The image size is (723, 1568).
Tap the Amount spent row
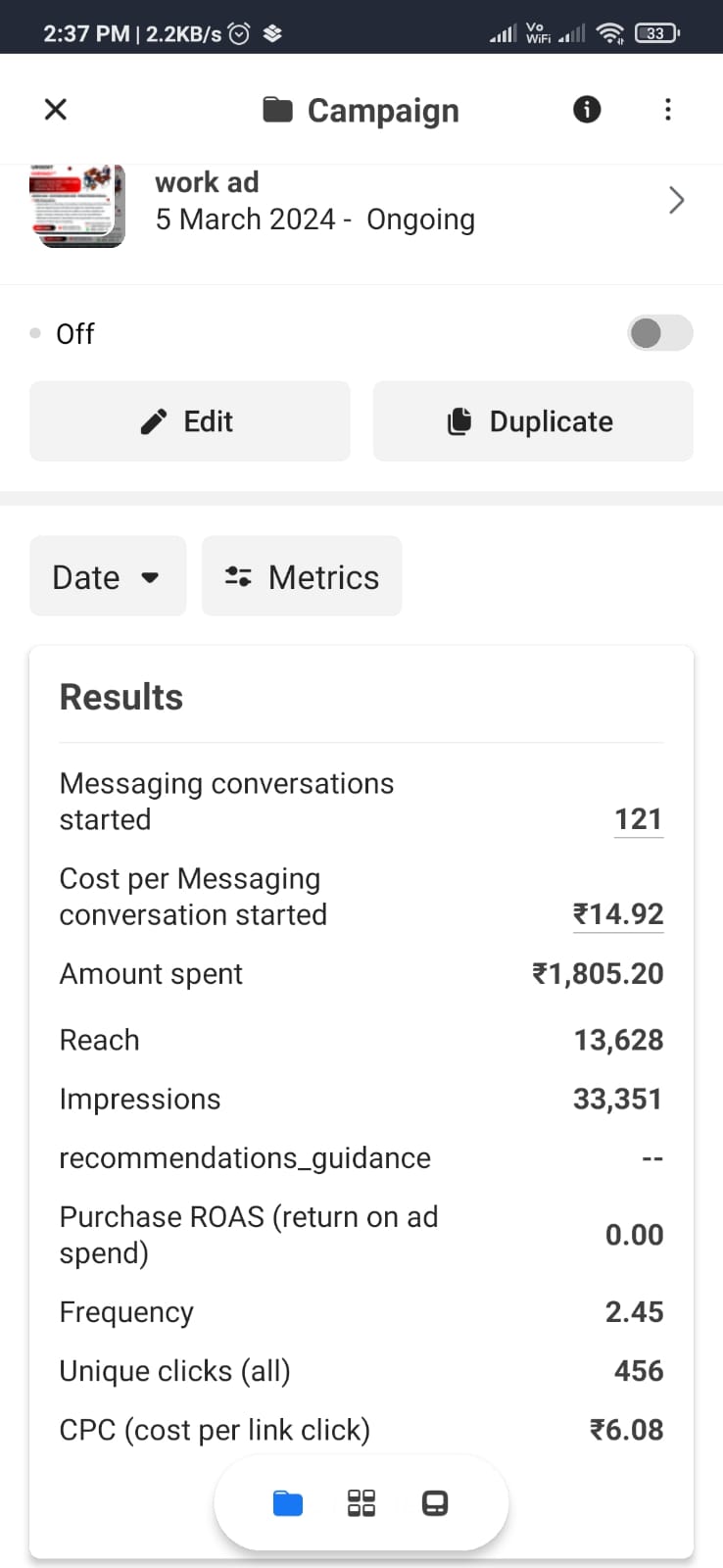coord(361,974)
